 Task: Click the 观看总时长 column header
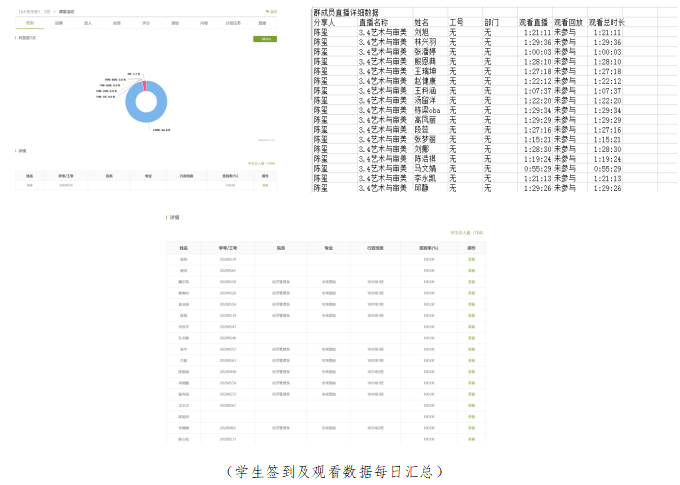(x=606, y=21)
